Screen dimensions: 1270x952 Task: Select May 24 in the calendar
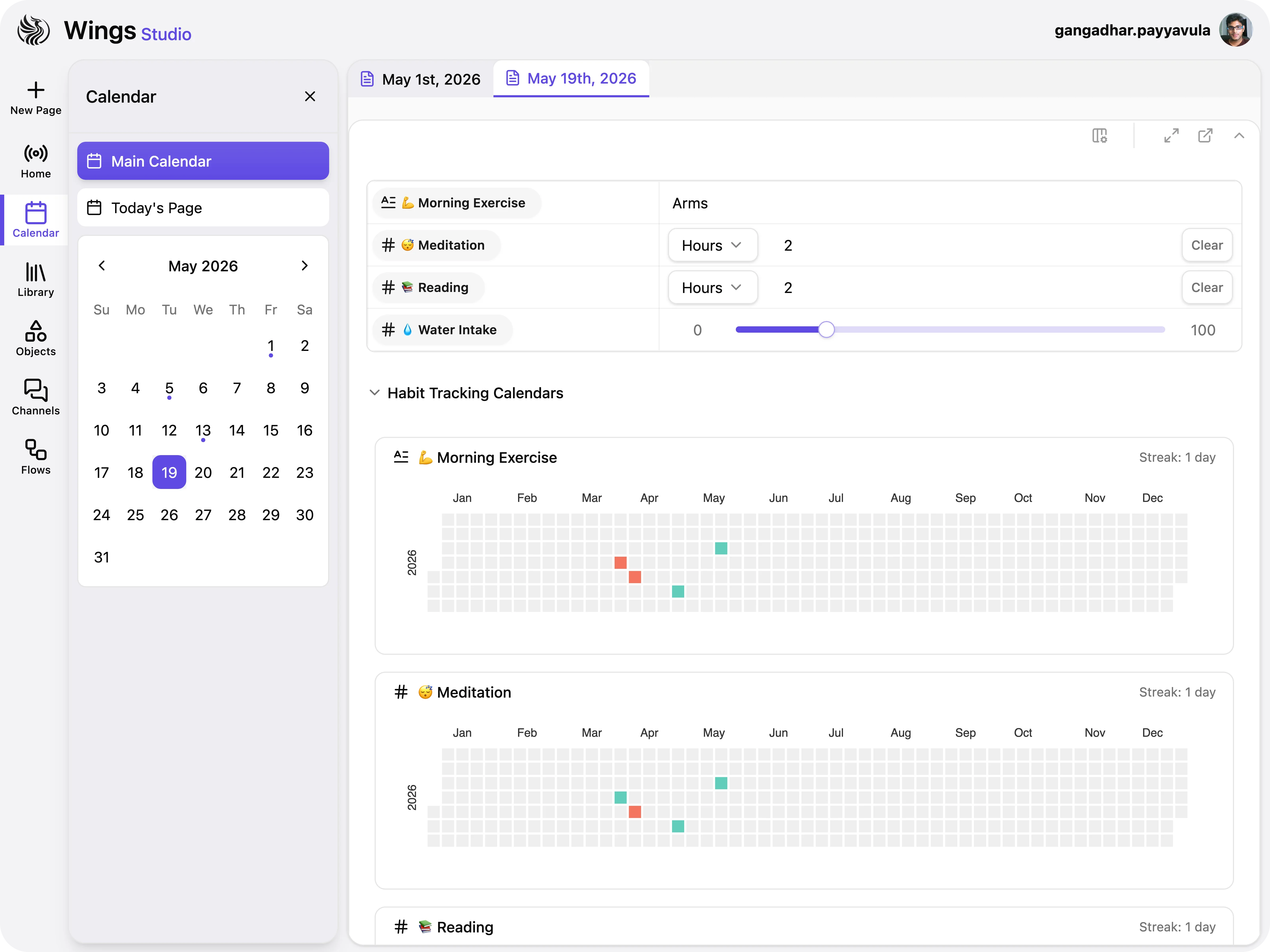tap(102, 515)
